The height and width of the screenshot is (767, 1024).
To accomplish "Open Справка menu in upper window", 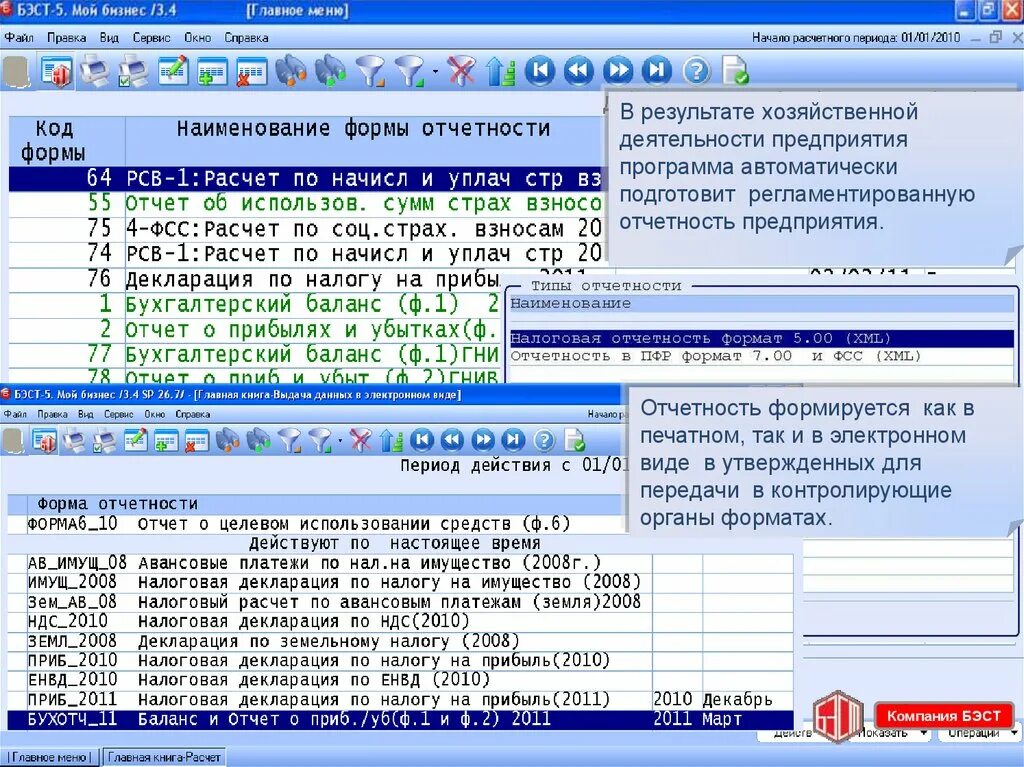I will [x=246, y=38].
